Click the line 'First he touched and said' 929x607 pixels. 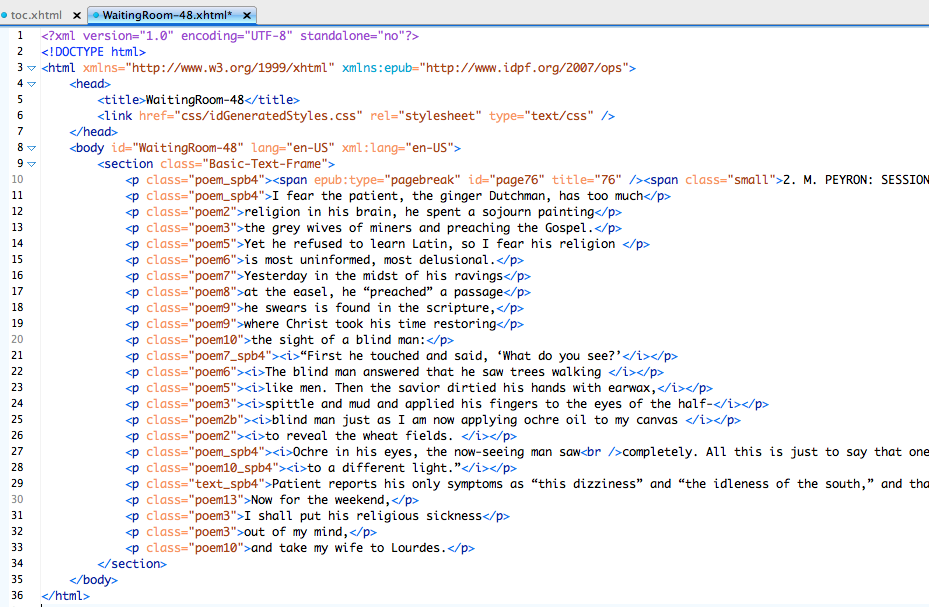pos(401,356)
